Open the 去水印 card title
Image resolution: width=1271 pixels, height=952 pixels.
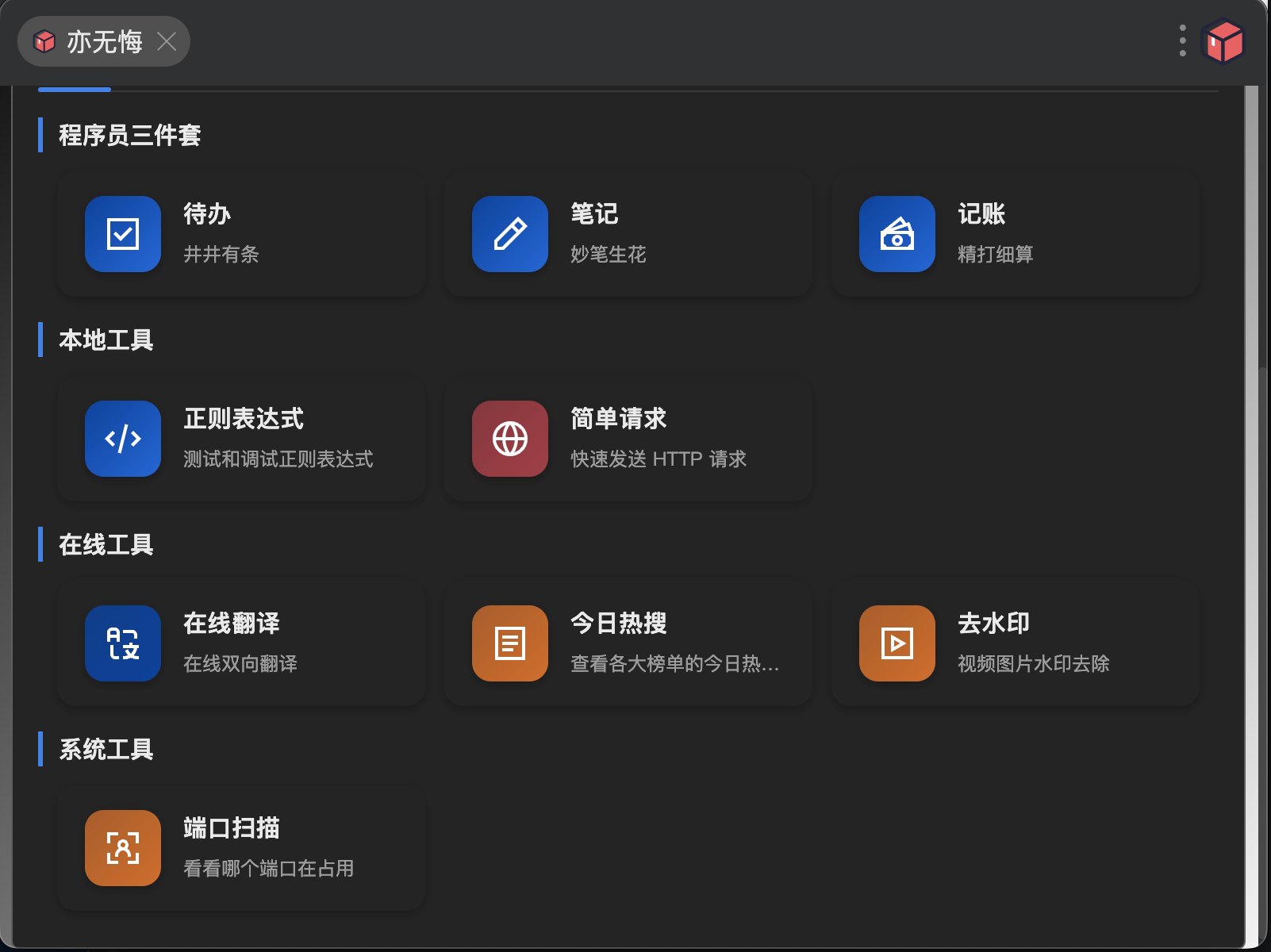[x=993, y=624]
